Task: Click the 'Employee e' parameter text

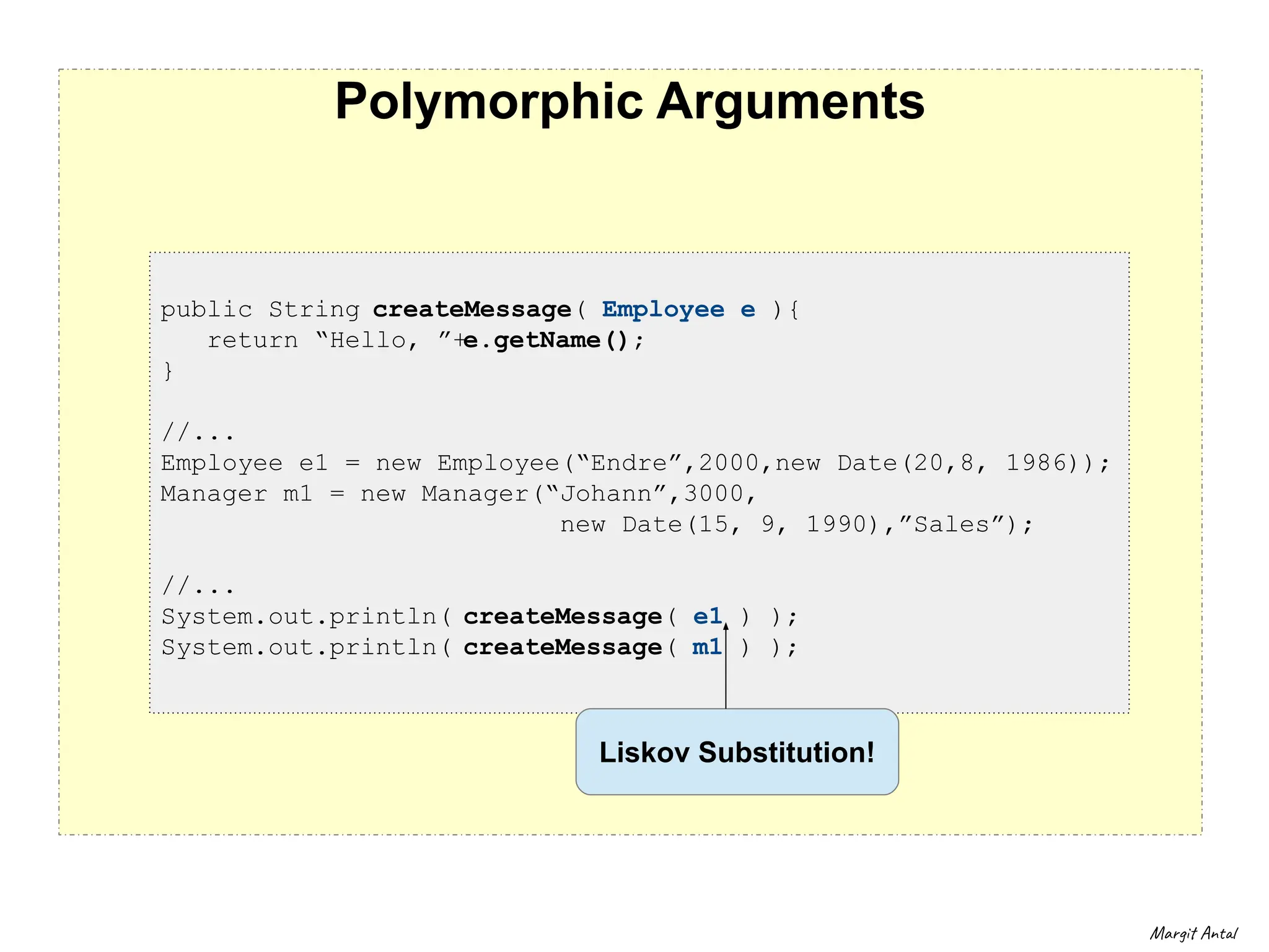Action: [678, 309]
